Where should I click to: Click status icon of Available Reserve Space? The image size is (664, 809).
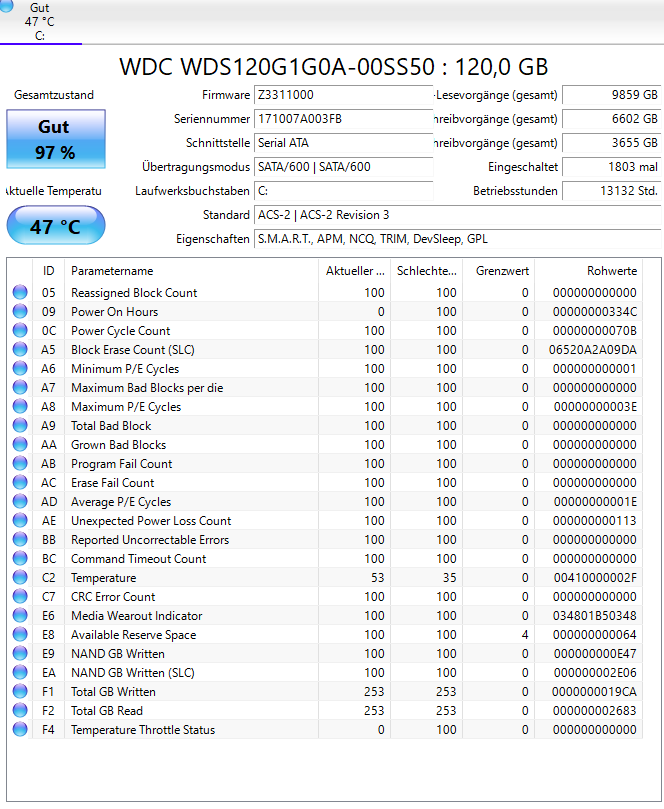(x=20, y=635)
